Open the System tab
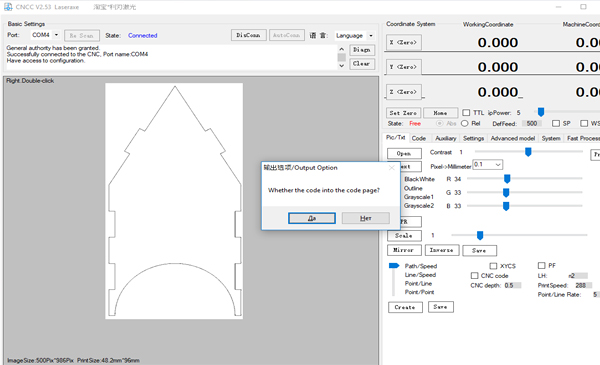The image size is (600, 365). 551,138
